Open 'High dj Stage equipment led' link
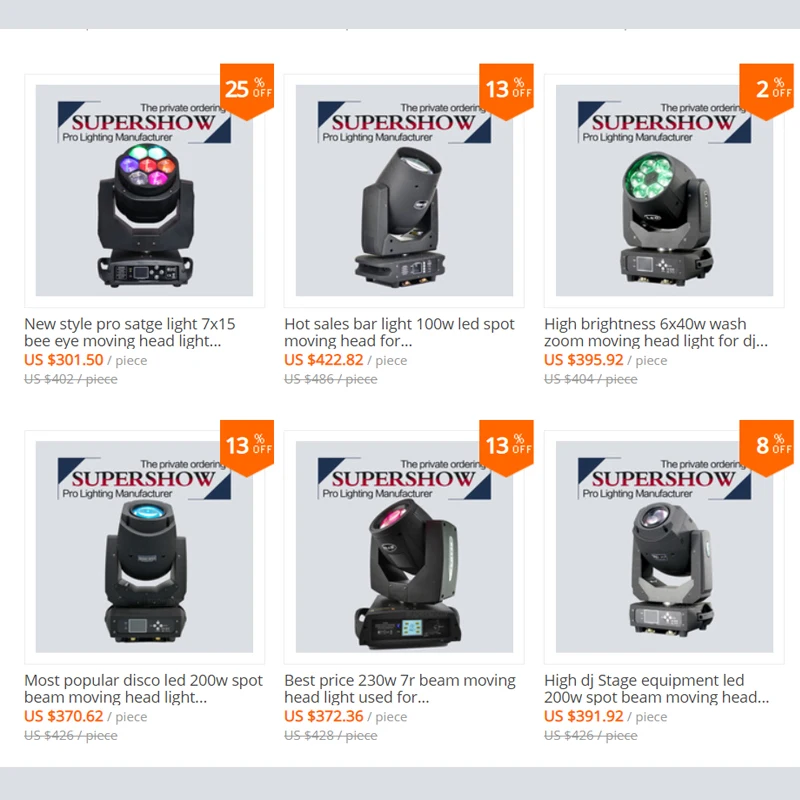 [x=657, y=688]
